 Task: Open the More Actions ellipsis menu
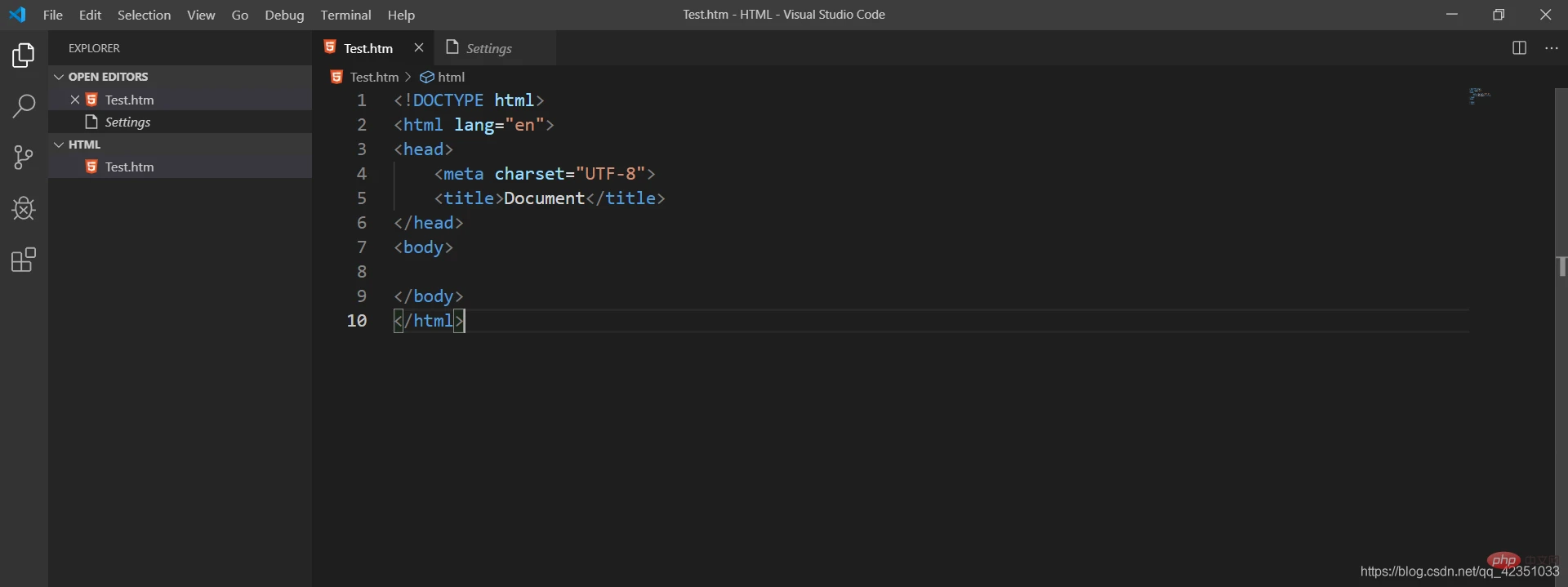[x=1552, y=48]
